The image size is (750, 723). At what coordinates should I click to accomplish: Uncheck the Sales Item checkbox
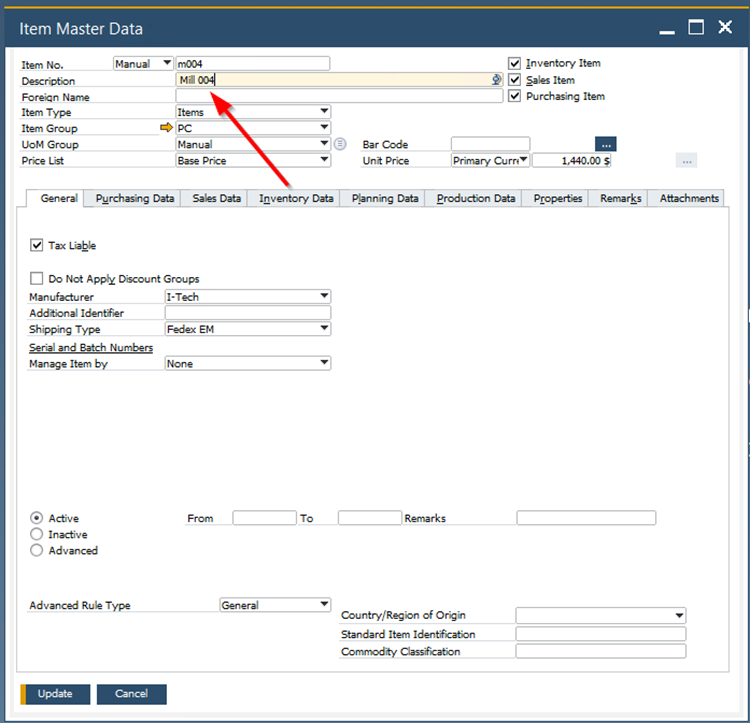pyautogui.click(x=514, y=80)
